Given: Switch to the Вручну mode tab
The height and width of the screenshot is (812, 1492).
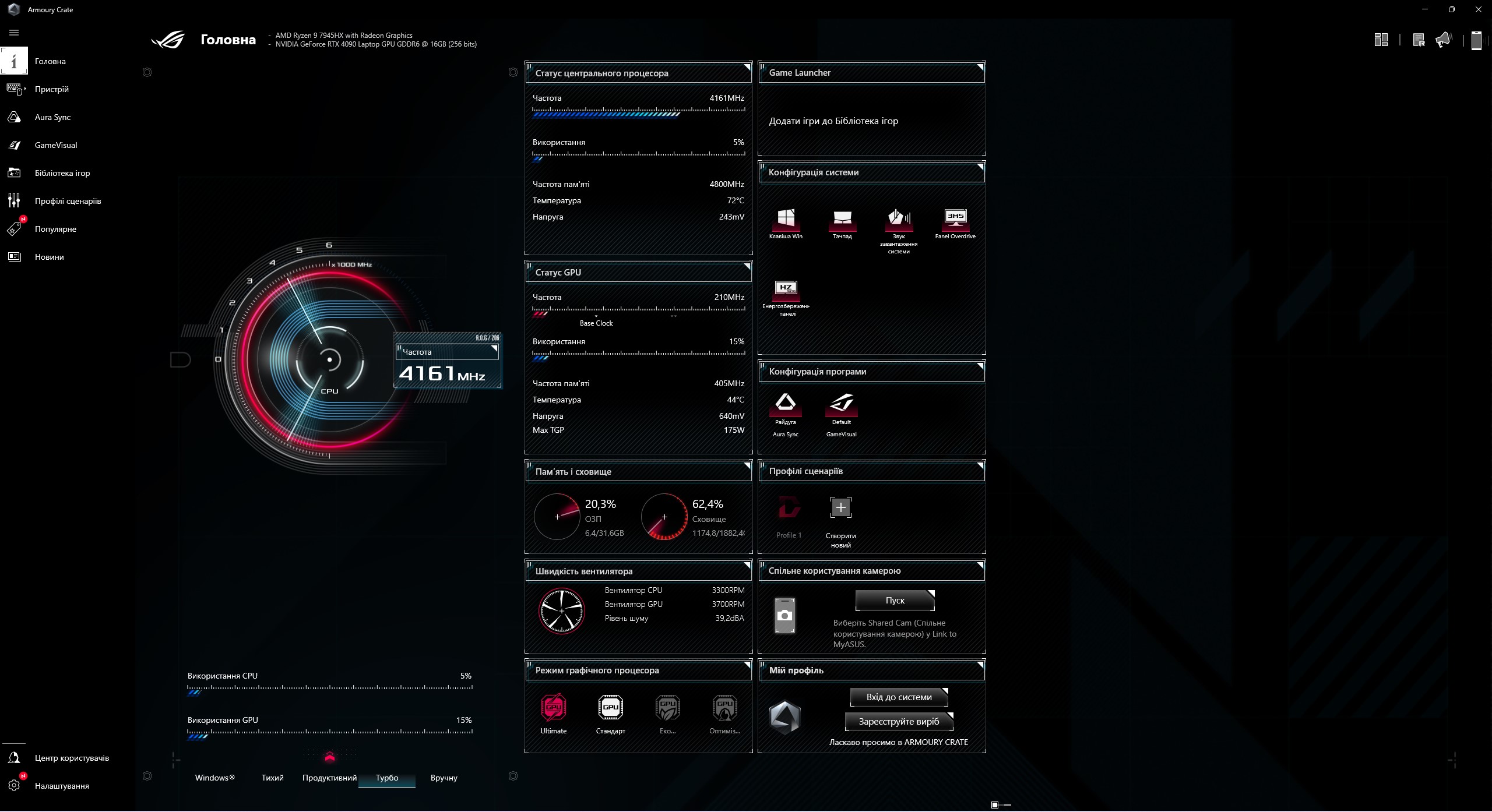Looking at the screenshot, I should (444, 778).
